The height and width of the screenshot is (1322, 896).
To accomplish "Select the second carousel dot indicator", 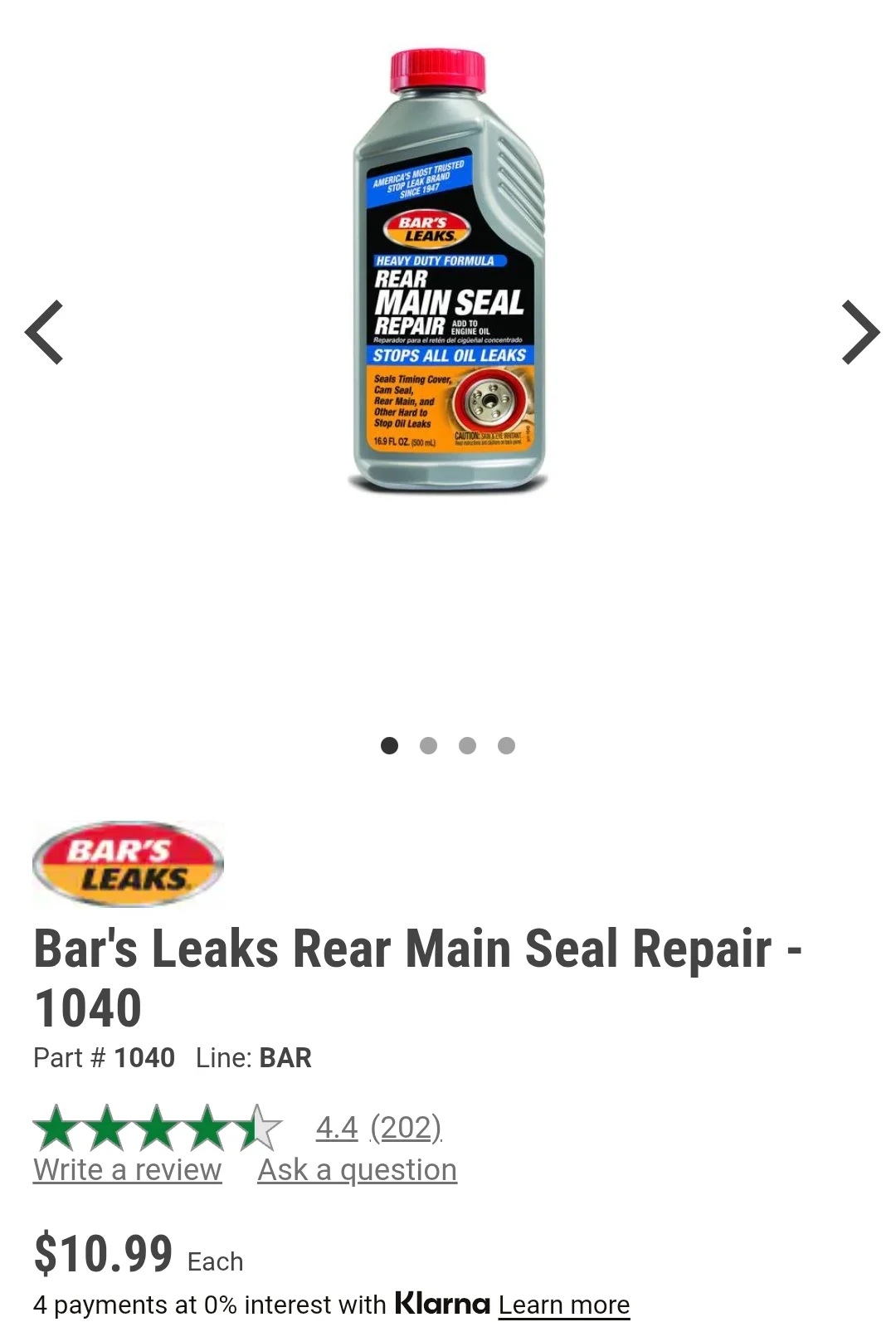I will coord(428,745).
